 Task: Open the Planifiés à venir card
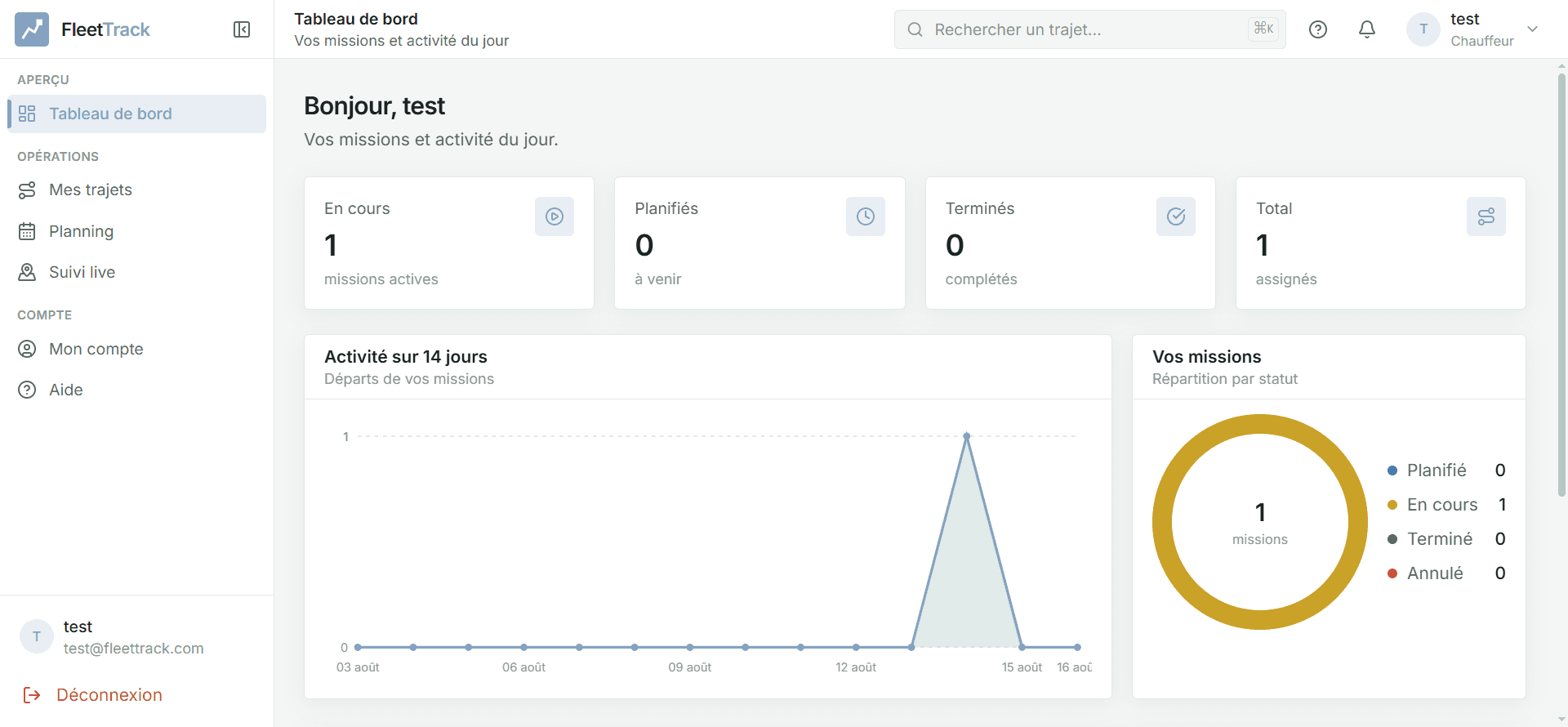click(x=759, y=243)
